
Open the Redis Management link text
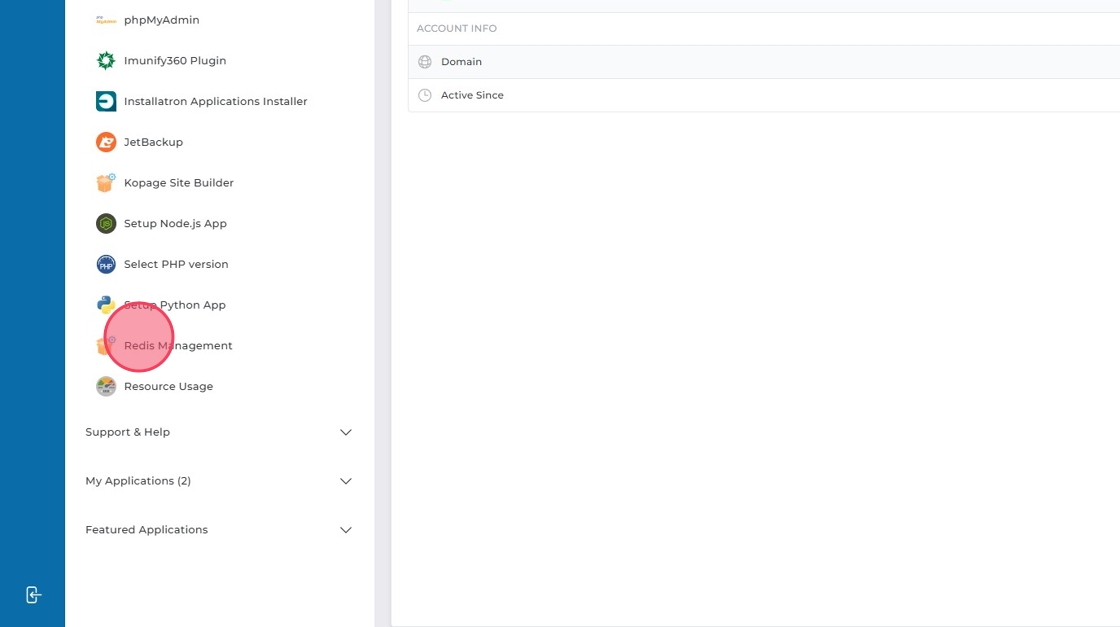180,346
